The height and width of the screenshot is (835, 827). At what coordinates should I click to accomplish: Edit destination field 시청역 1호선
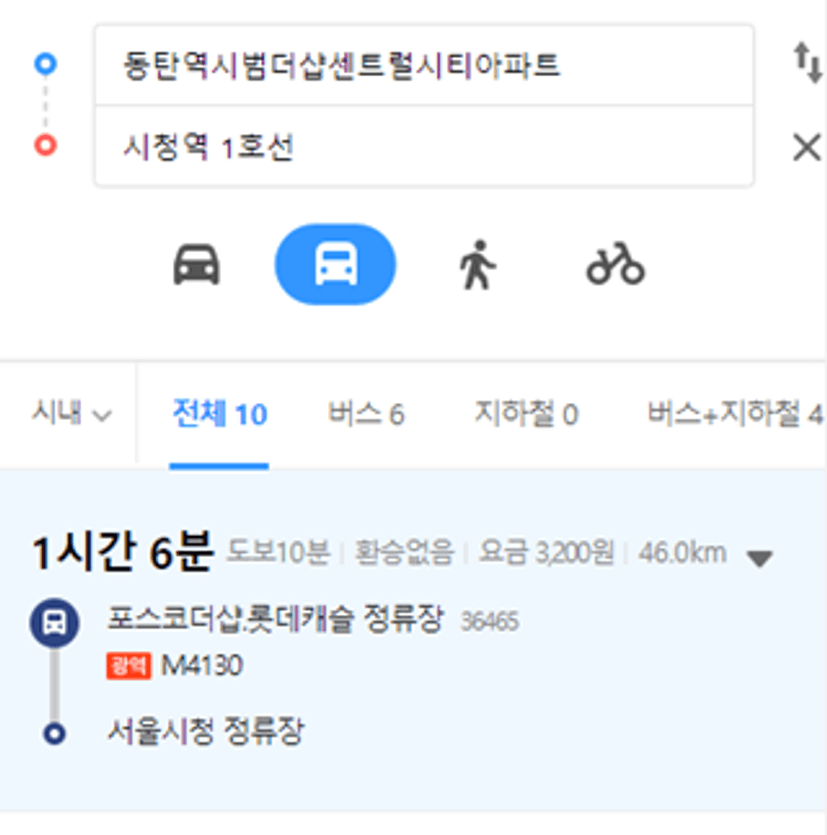[424, 146]
